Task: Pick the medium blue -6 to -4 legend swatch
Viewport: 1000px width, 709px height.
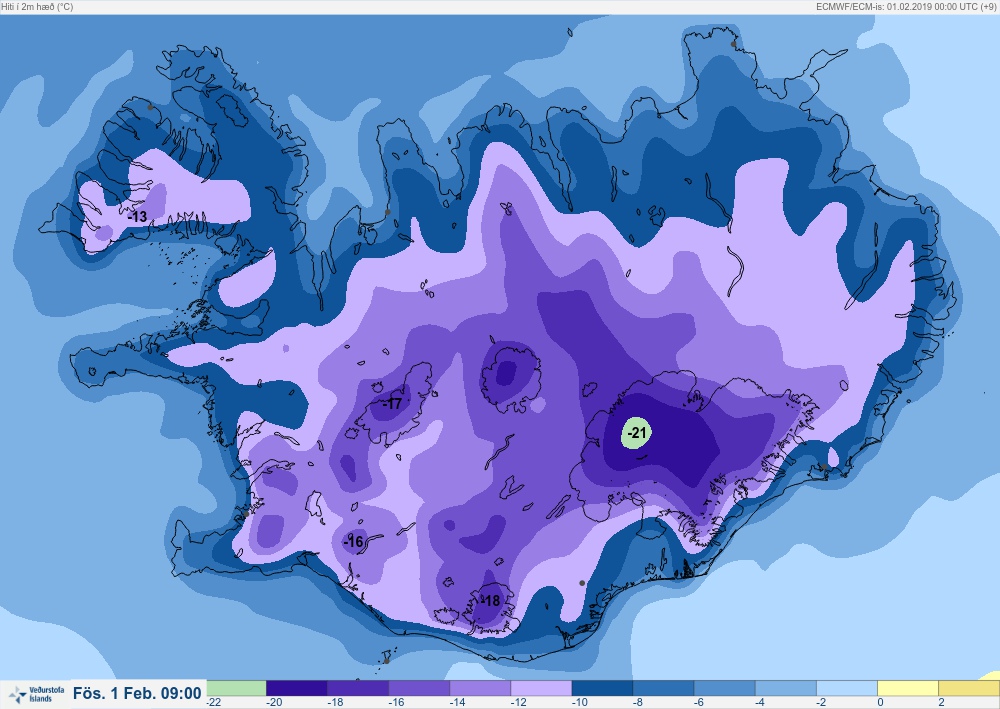Action: click(725, 688)
